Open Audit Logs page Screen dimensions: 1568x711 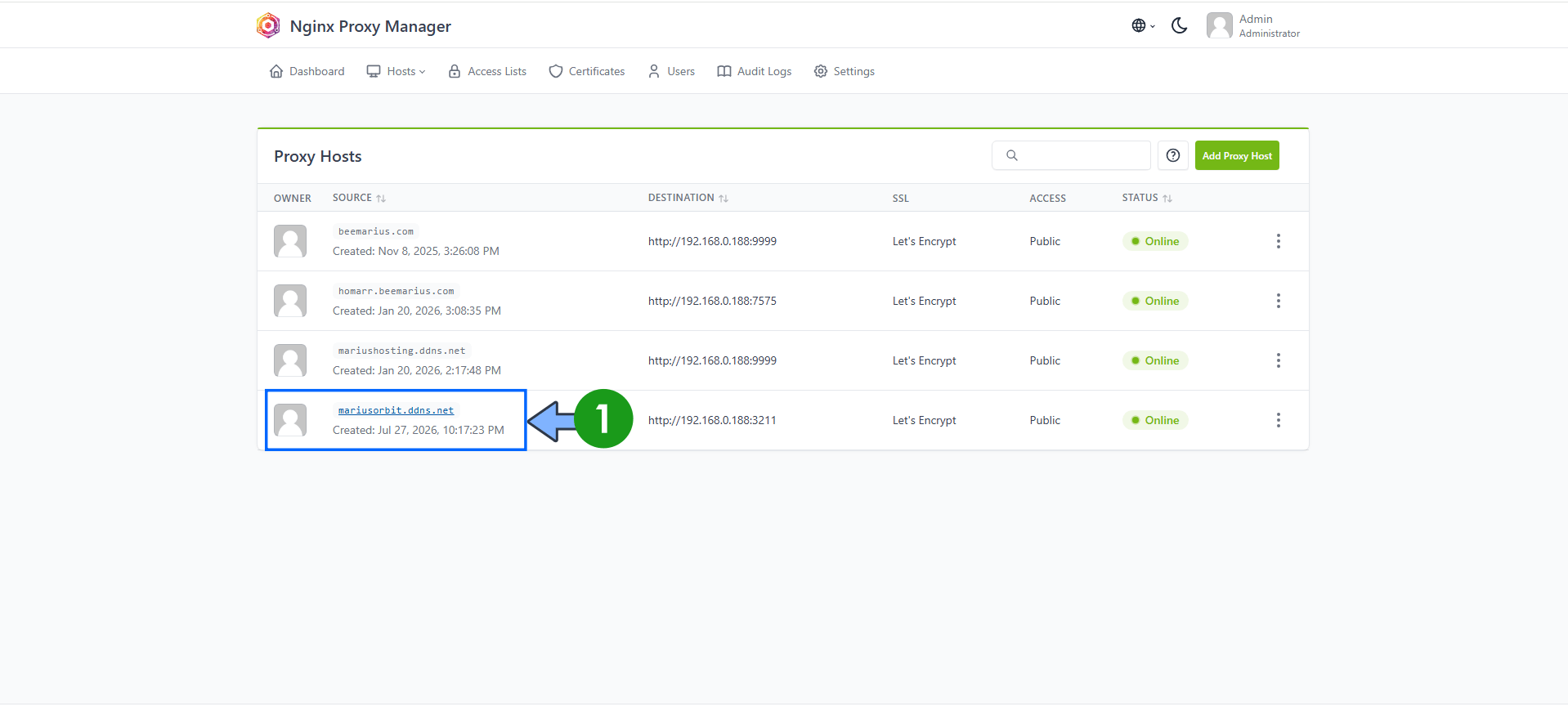click(x=755, y=71)
